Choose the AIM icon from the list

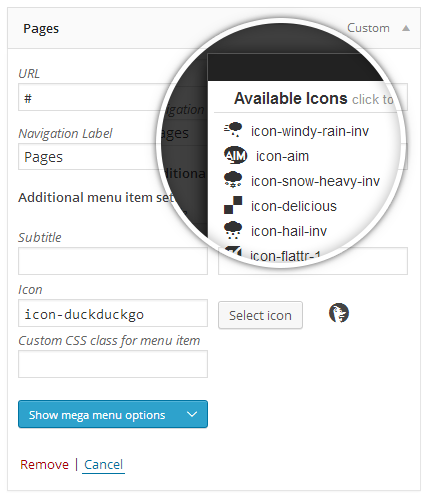tap(235, 155)
